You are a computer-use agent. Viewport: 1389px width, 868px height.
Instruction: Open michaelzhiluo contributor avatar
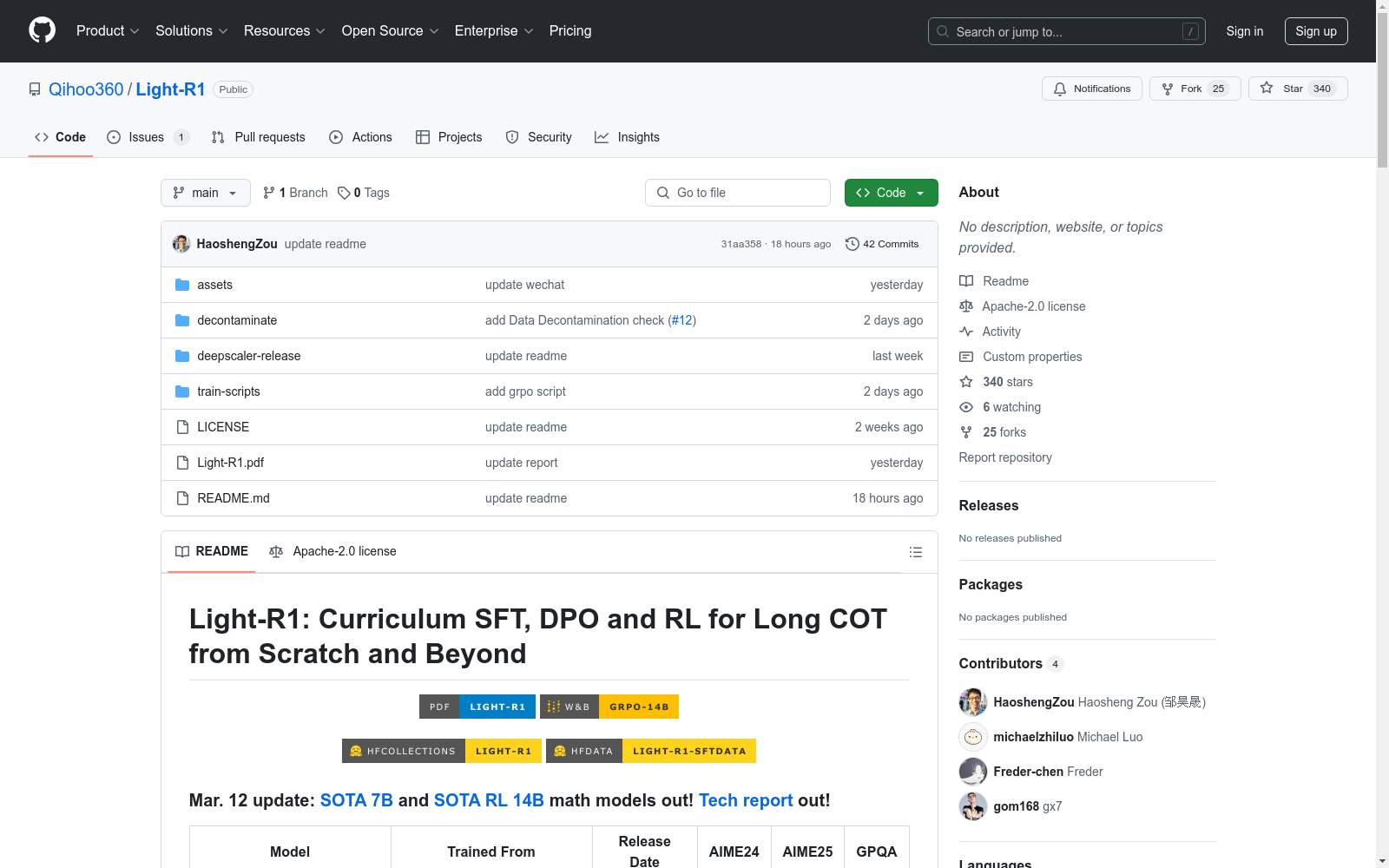[x=973, y=737]
